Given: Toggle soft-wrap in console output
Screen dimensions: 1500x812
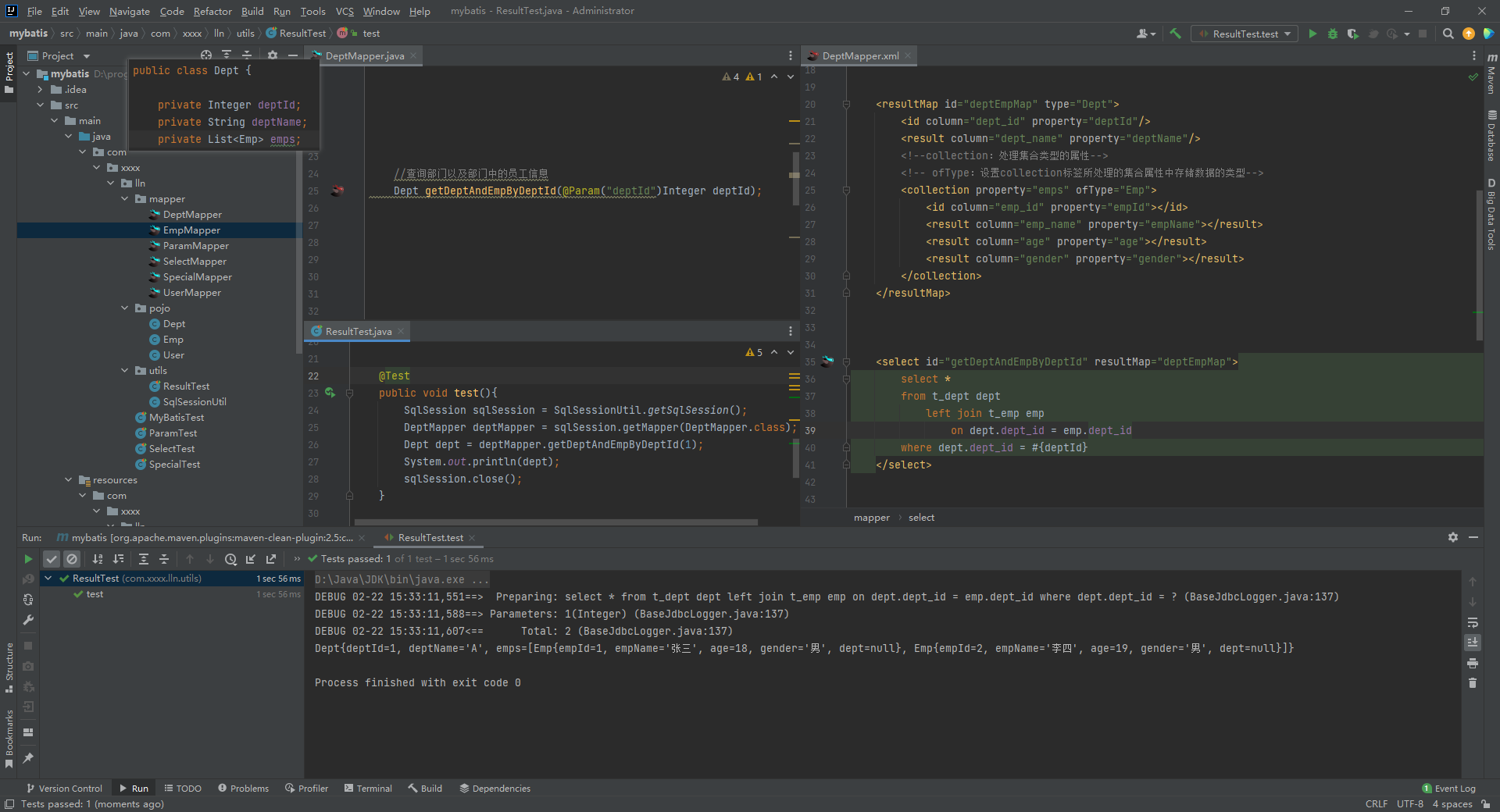Looking at the screenshot, I should tap(1473, 622).
